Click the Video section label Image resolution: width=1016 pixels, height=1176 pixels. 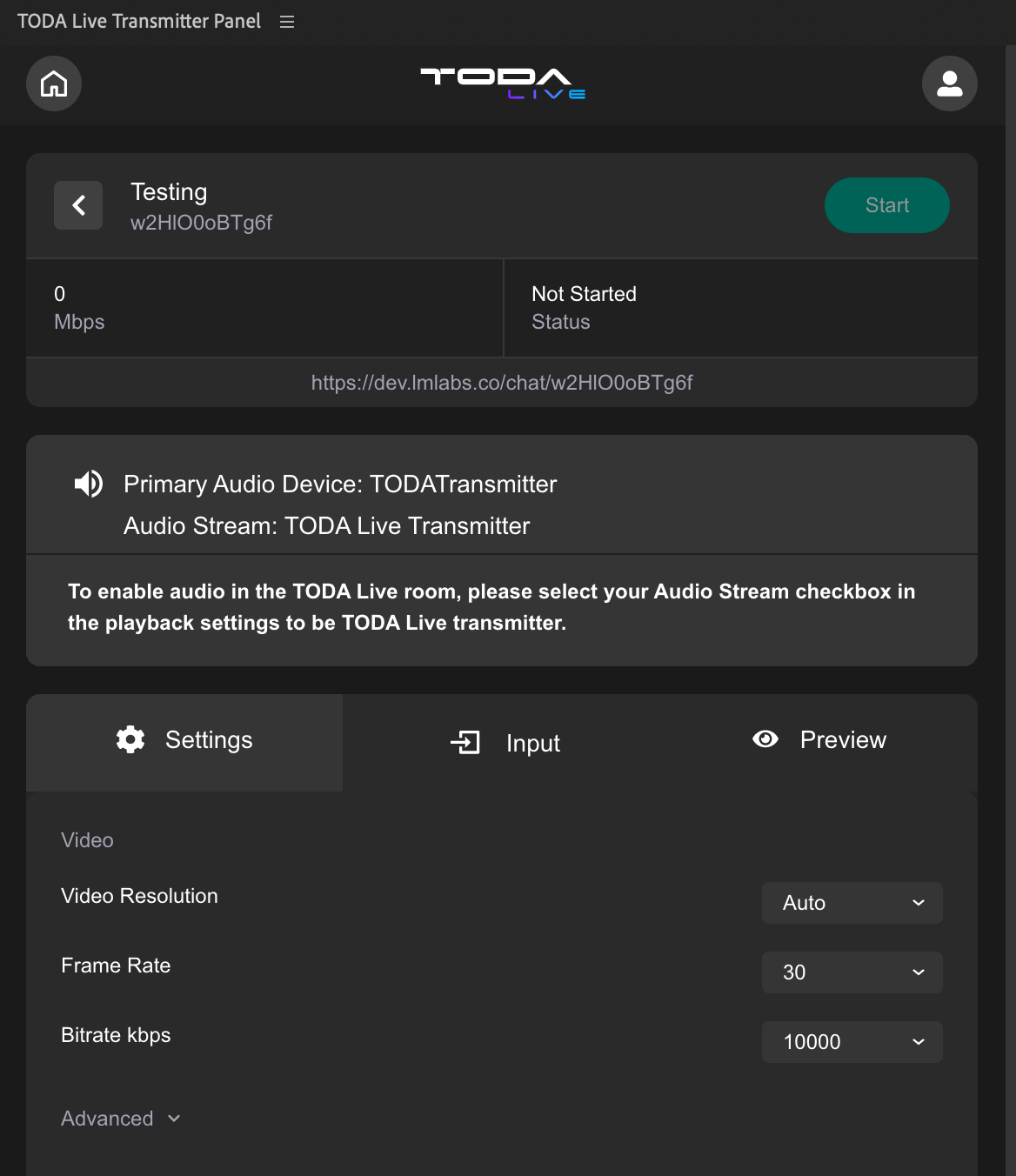click(87, 840)
